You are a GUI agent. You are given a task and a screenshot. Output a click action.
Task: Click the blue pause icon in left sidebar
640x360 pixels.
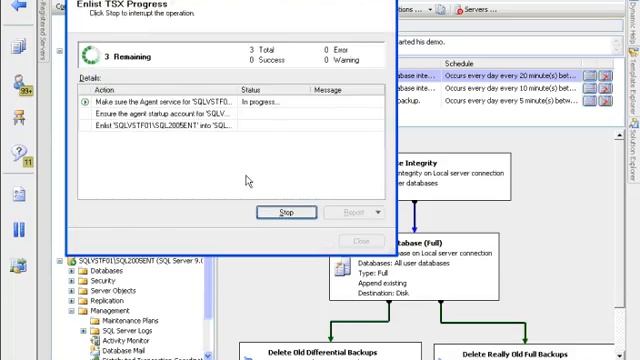19,230
